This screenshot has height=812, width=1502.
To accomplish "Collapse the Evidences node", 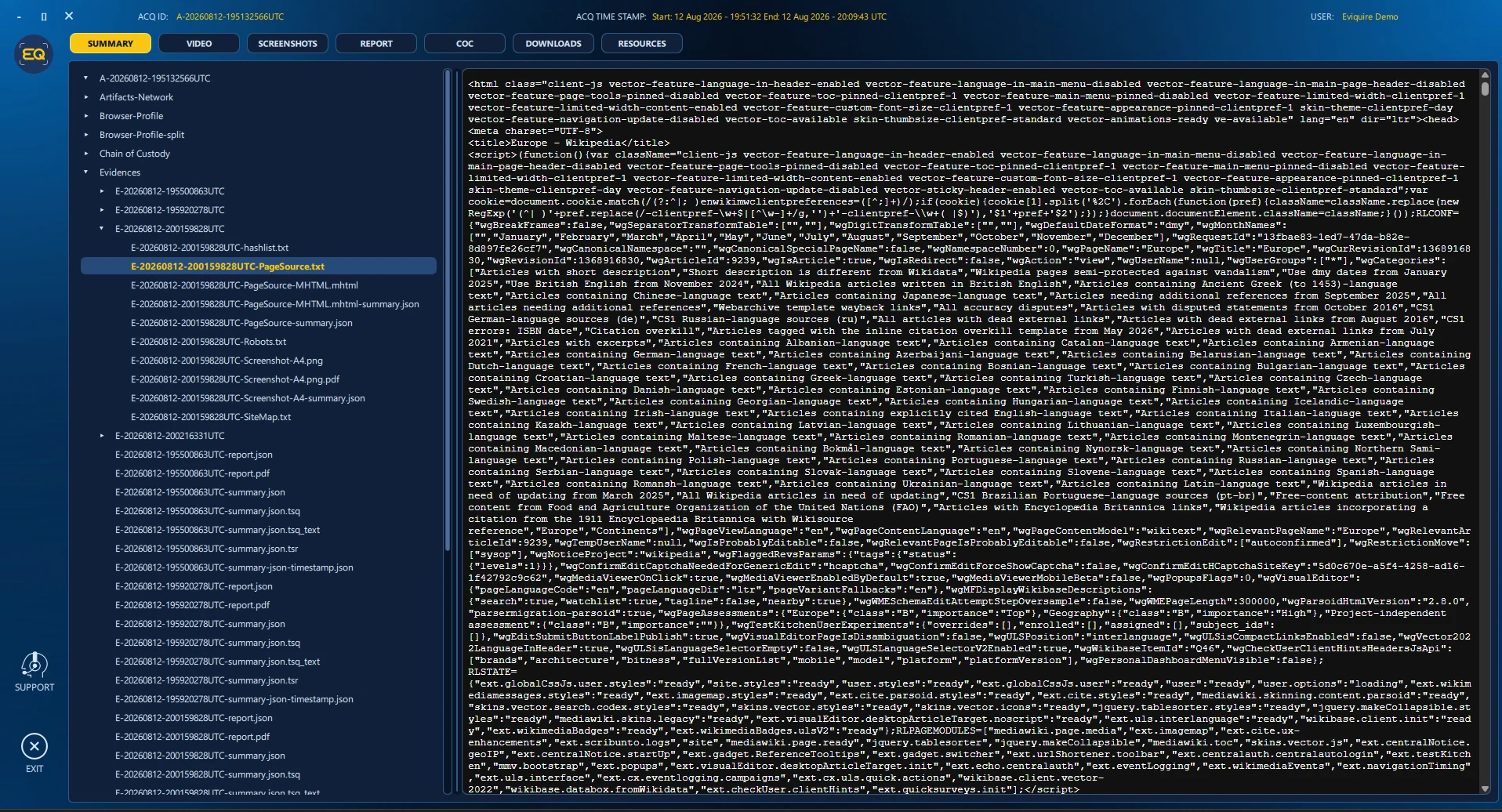I will [x=86, y=172].
